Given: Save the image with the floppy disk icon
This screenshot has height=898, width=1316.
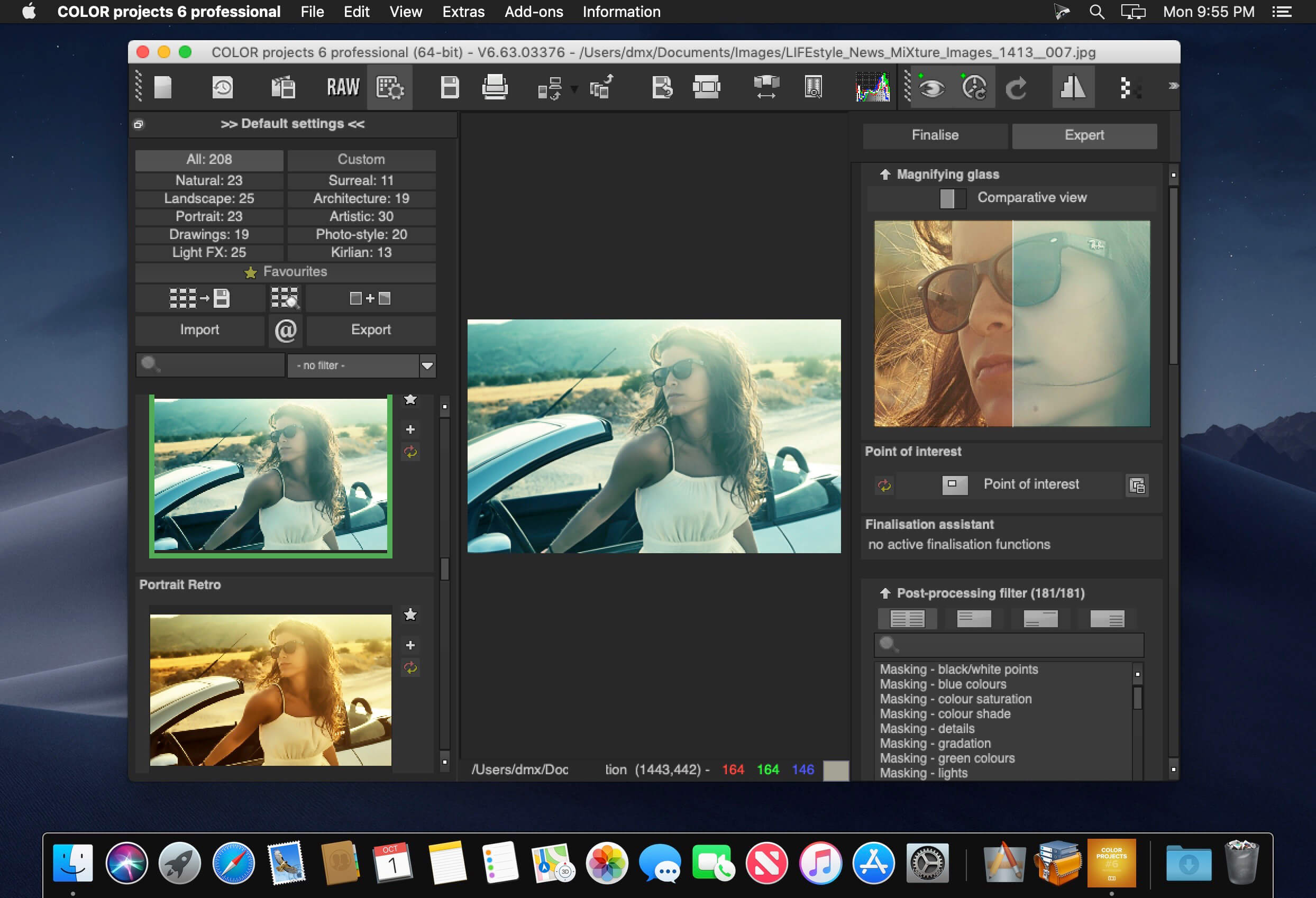Looking at the screenshot, I should tap(450, 88).
